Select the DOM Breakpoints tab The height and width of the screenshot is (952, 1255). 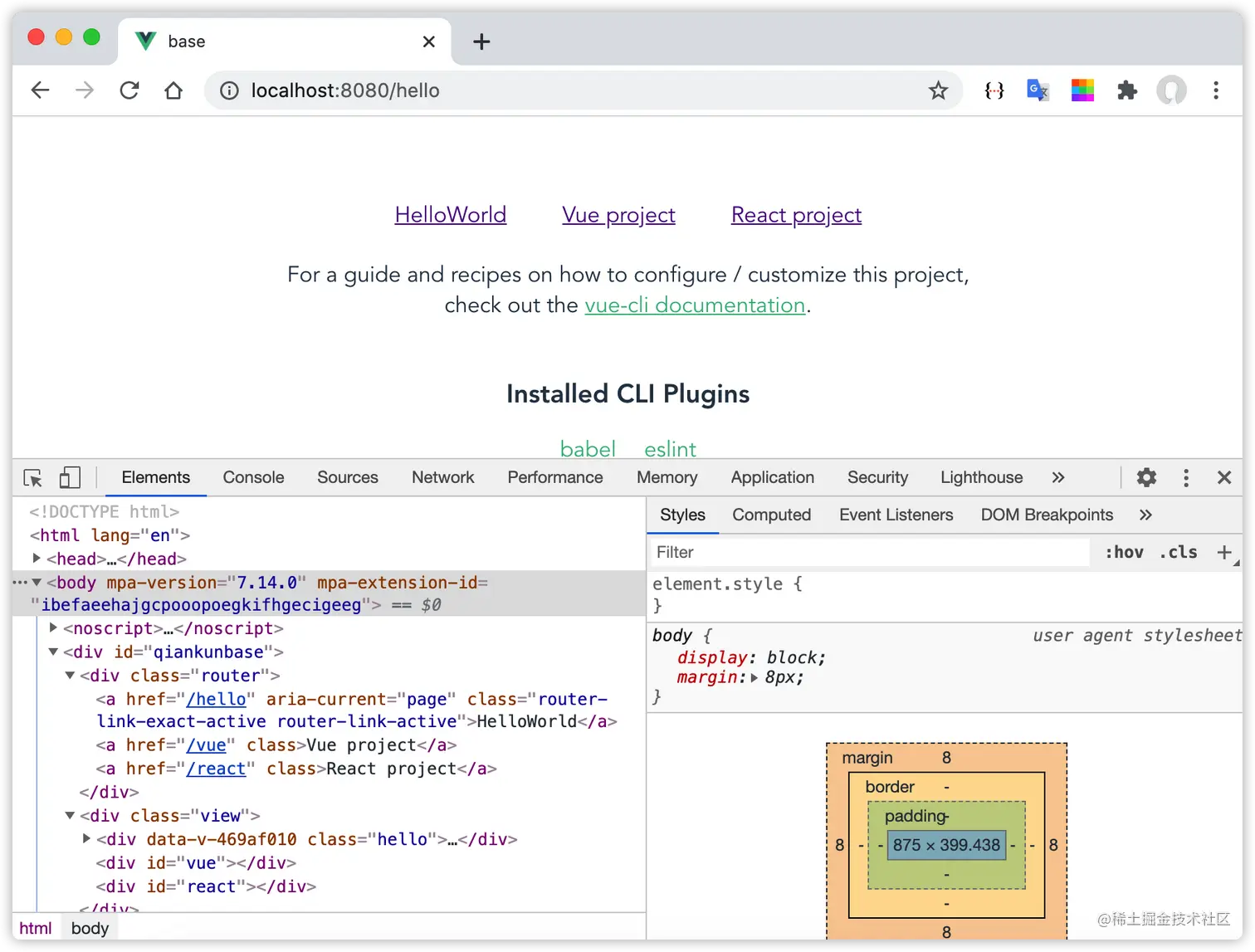click(x=1047, y=515)
